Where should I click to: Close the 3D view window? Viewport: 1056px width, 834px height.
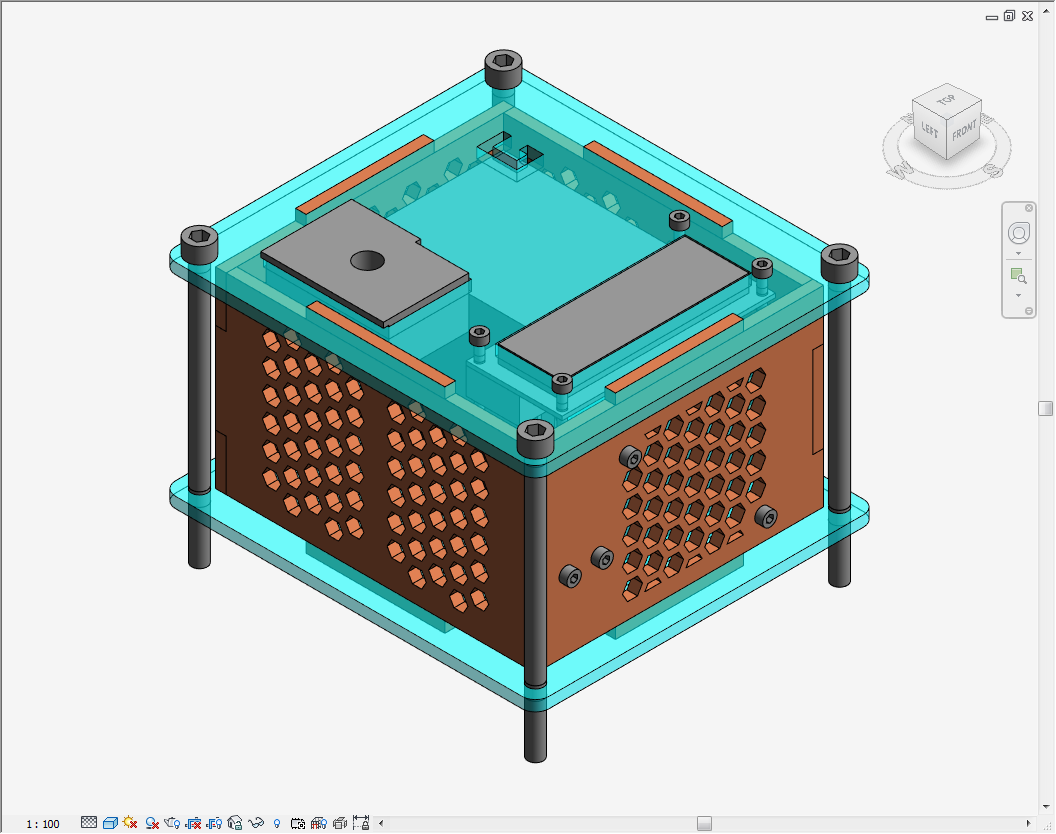point(1027,15)
